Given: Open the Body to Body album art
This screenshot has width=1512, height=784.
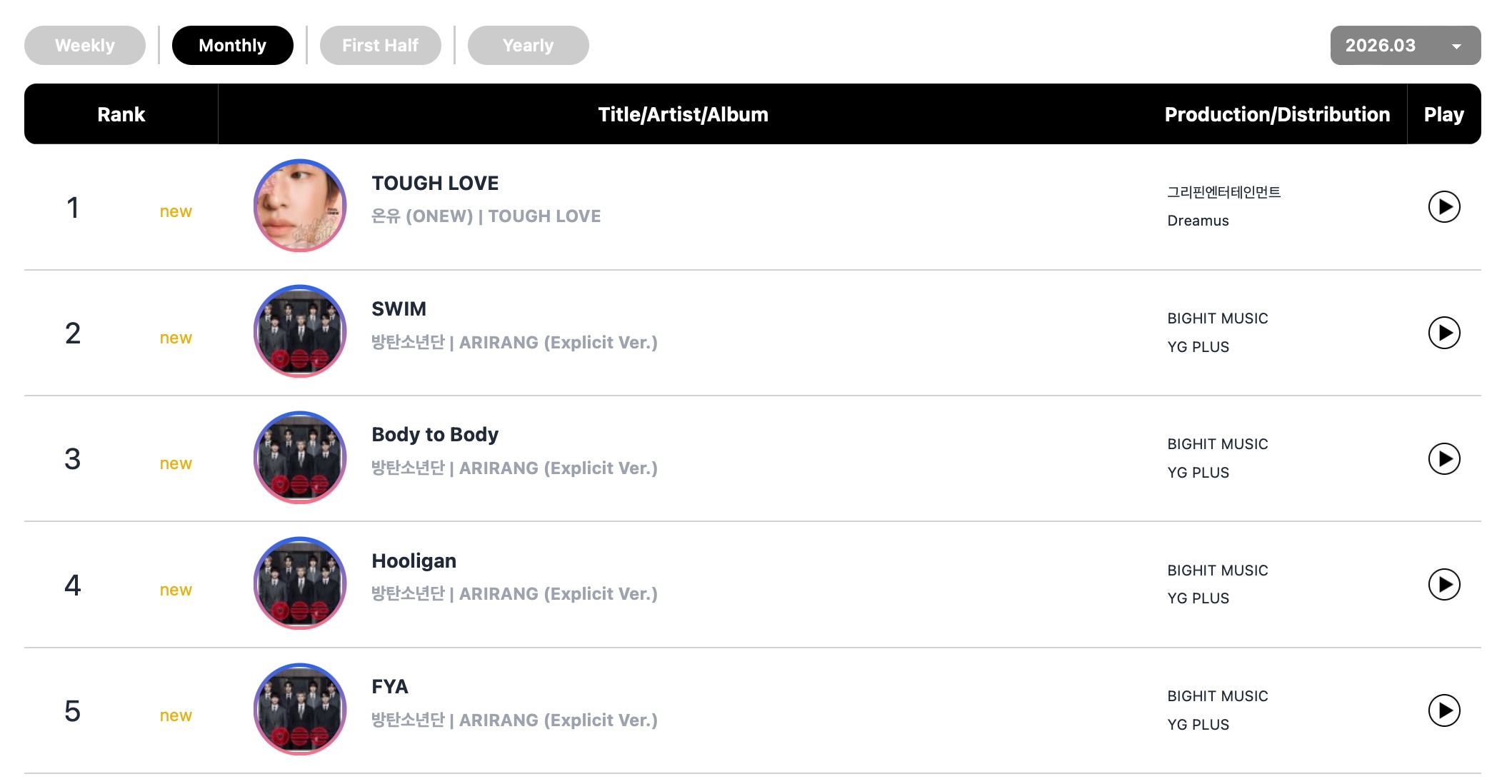Looking at the screenshot, I should 300,458.
